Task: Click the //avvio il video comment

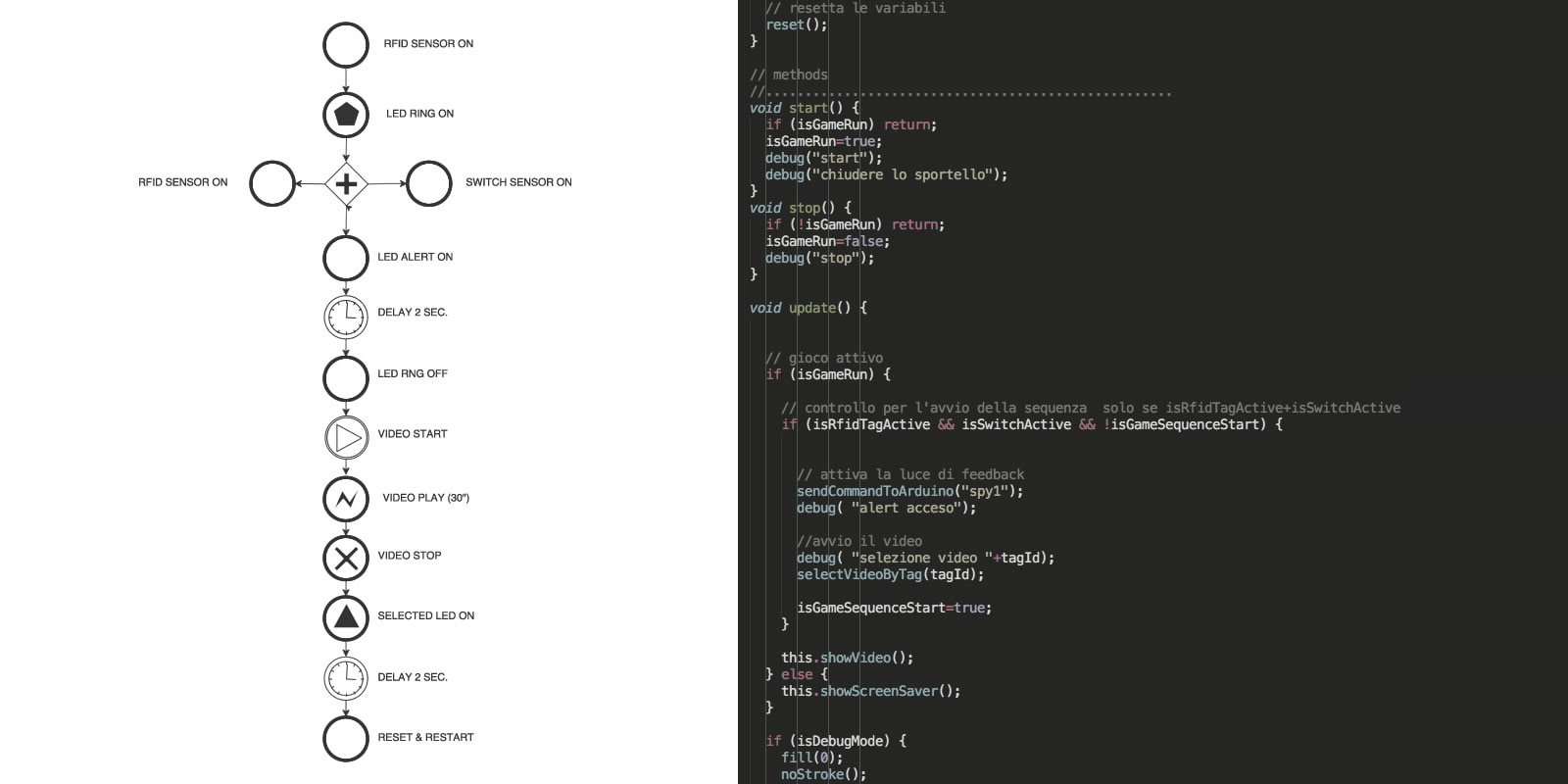Action: (859, 541)
